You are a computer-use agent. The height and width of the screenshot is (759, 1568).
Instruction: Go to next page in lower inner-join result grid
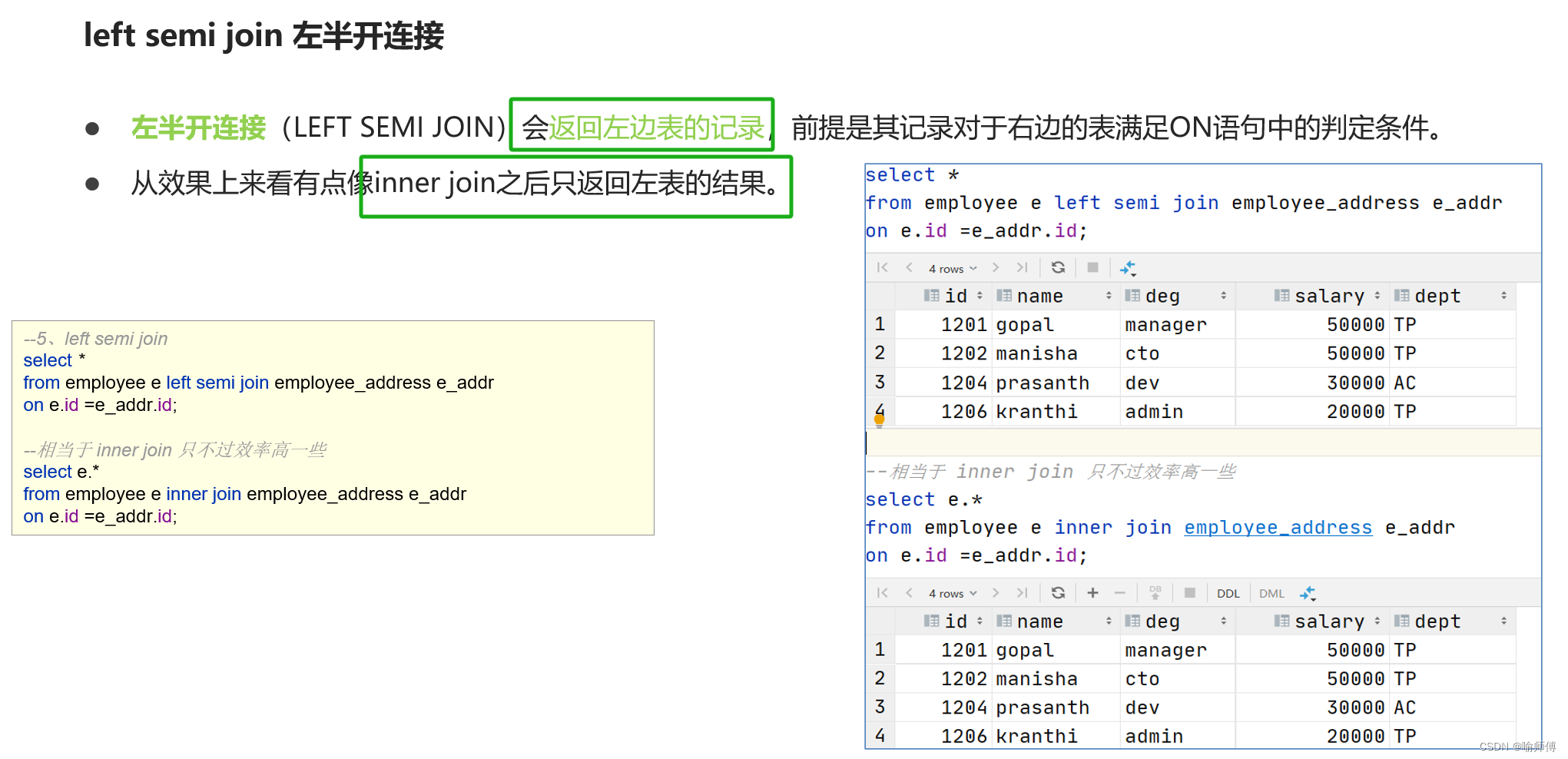(996, 592)
